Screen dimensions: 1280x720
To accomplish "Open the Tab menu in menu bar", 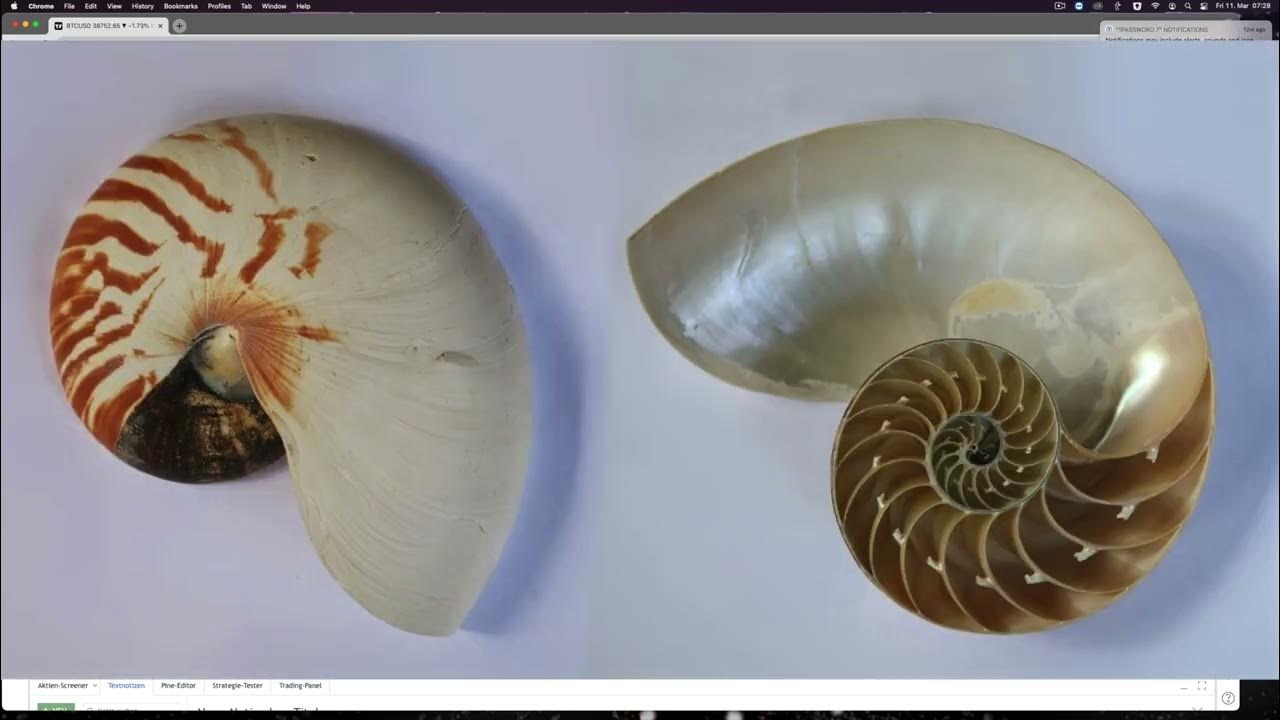I will coord(246,6).
